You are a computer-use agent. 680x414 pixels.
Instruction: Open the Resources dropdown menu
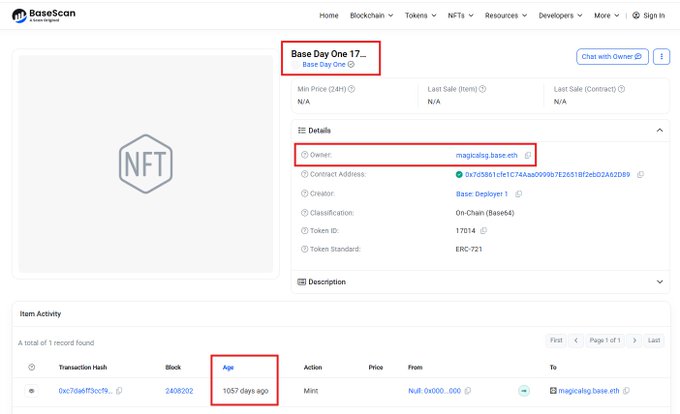506,15
